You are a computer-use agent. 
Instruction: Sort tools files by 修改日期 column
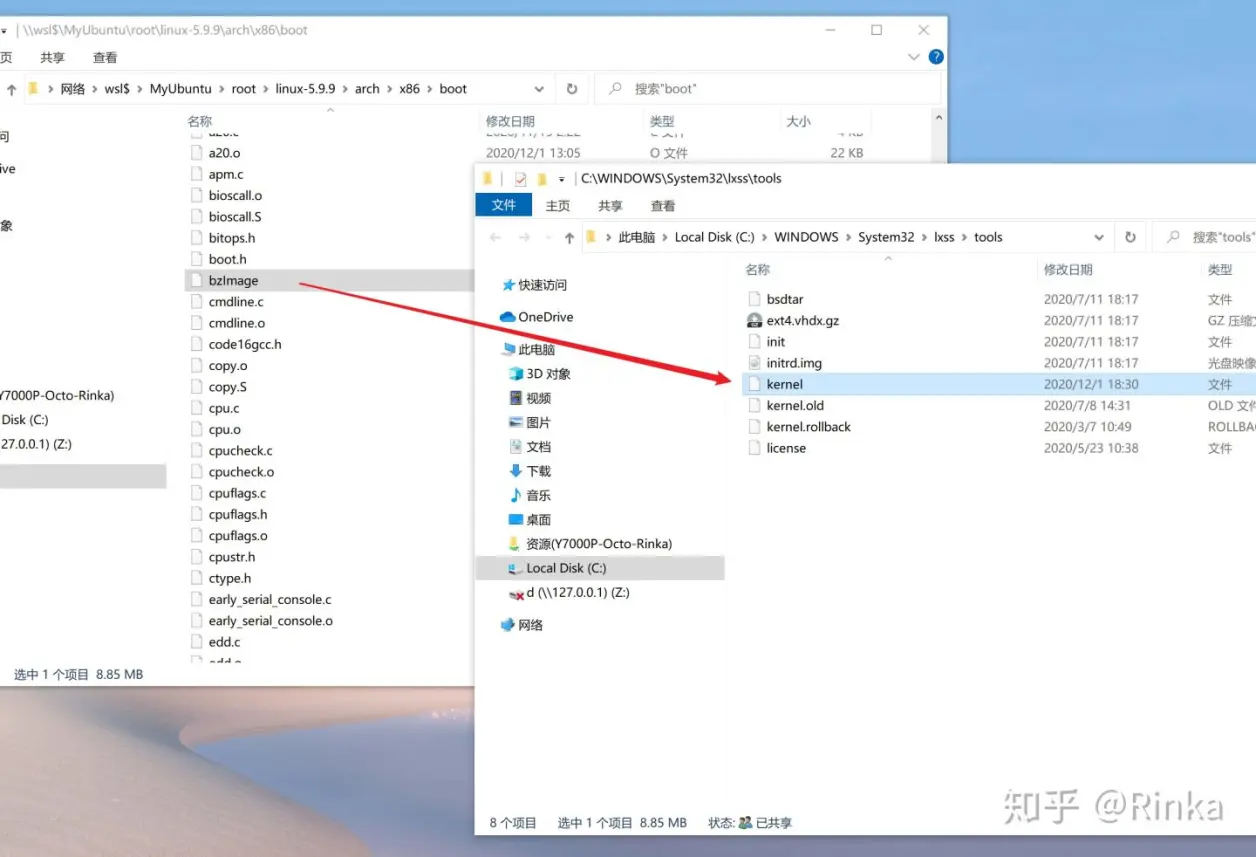point(1068,269)
